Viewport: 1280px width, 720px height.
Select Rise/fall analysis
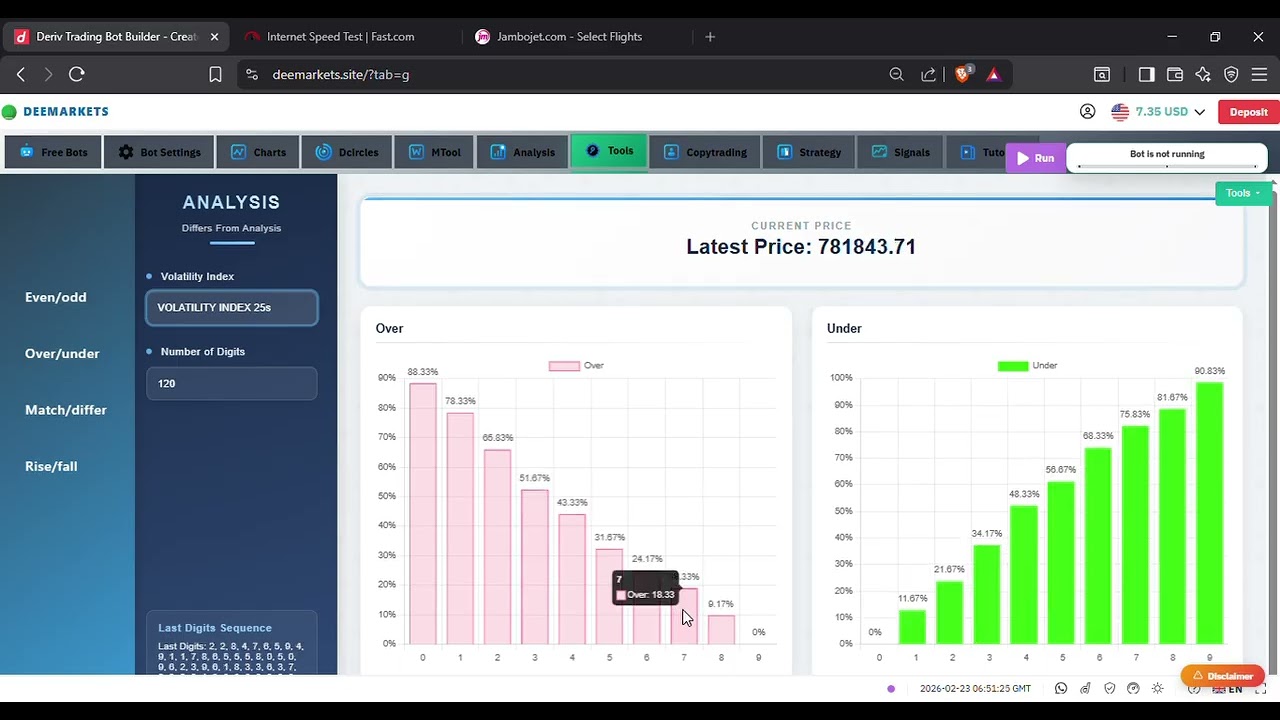pyautogui.click(x=51, y=466)
